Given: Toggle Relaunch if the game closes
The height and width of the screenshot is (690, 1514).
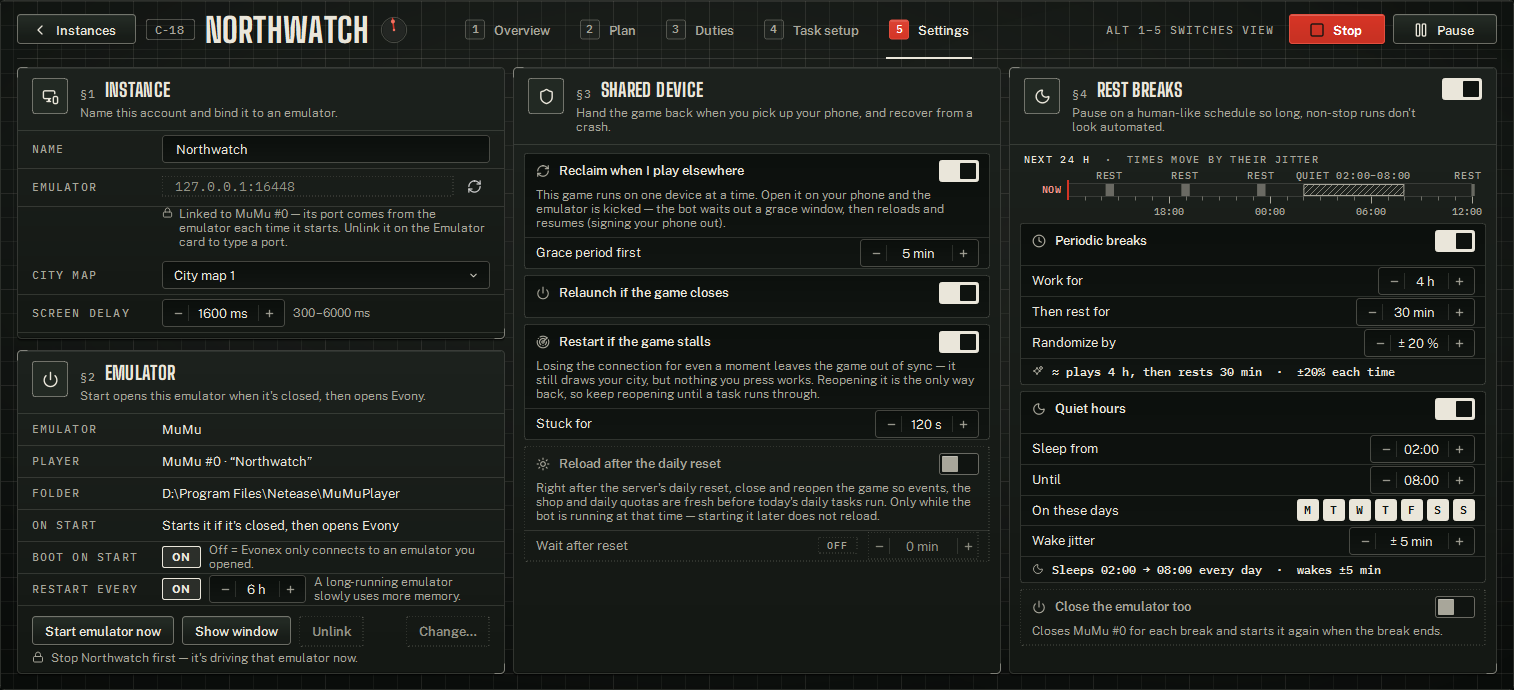Looking at the screenshot, I should 958,293.
